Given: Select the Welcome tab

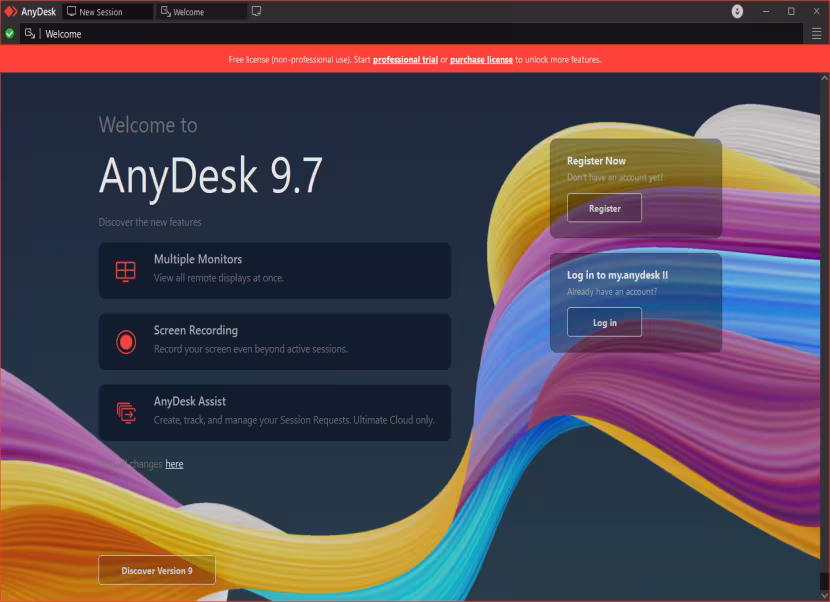Looking at the screenshot, I should point(201,12).
